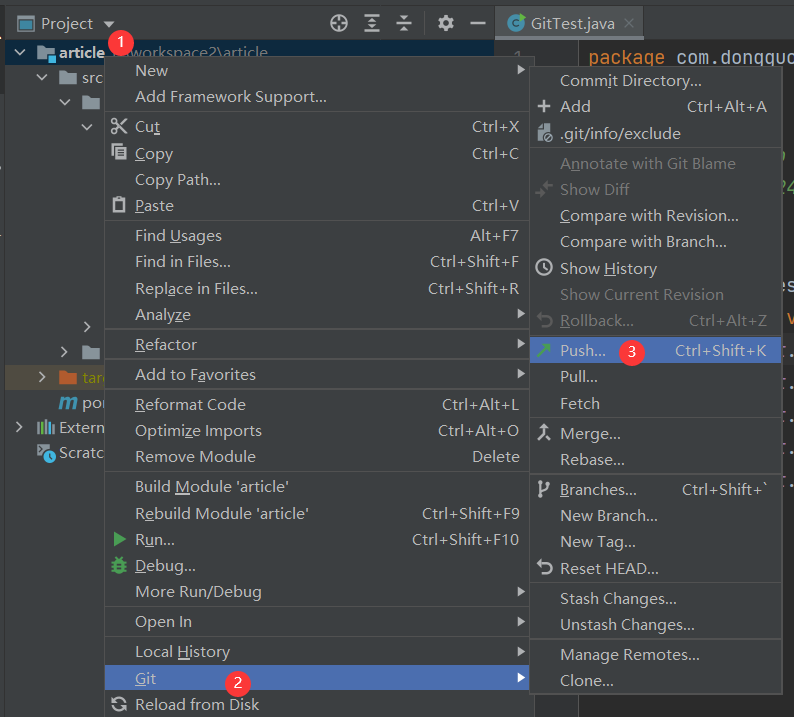Click the Branches fork icon
The image size is (794, 717).
(x=543, y=489)
